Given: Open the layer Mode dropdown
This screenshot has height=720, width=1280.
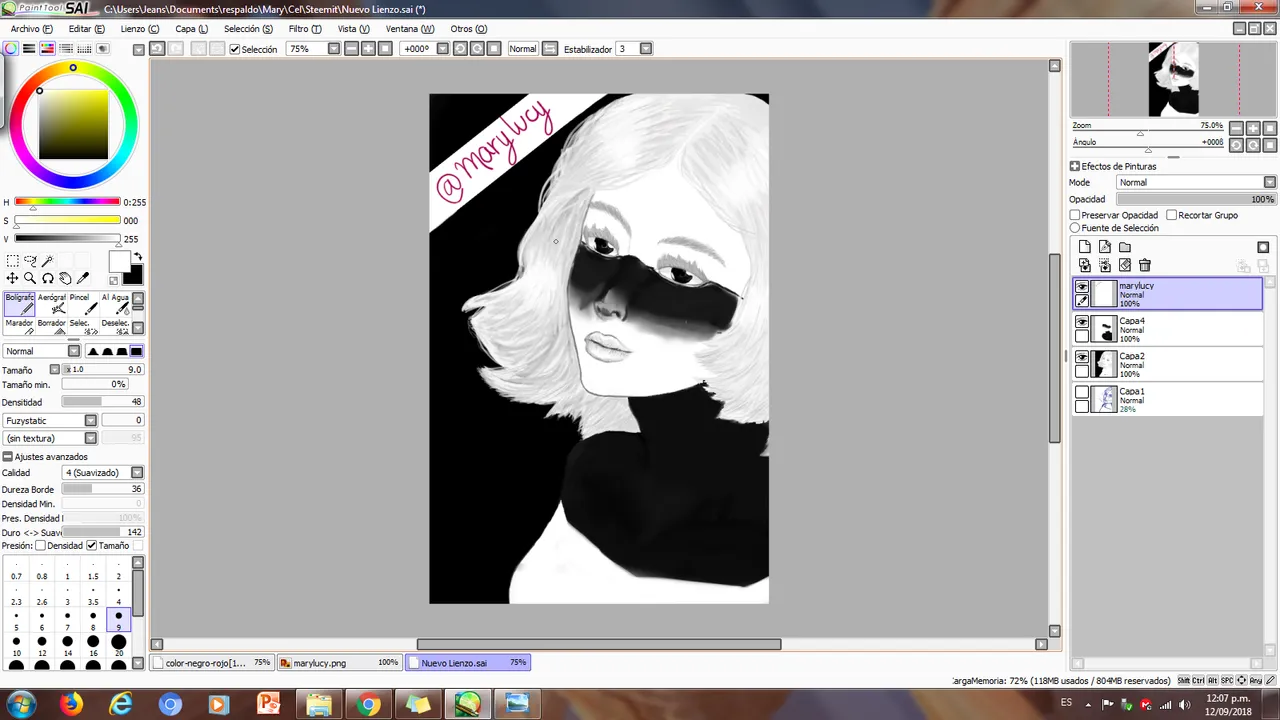Looking at the screenshot, I should [x=1270, y=182].
